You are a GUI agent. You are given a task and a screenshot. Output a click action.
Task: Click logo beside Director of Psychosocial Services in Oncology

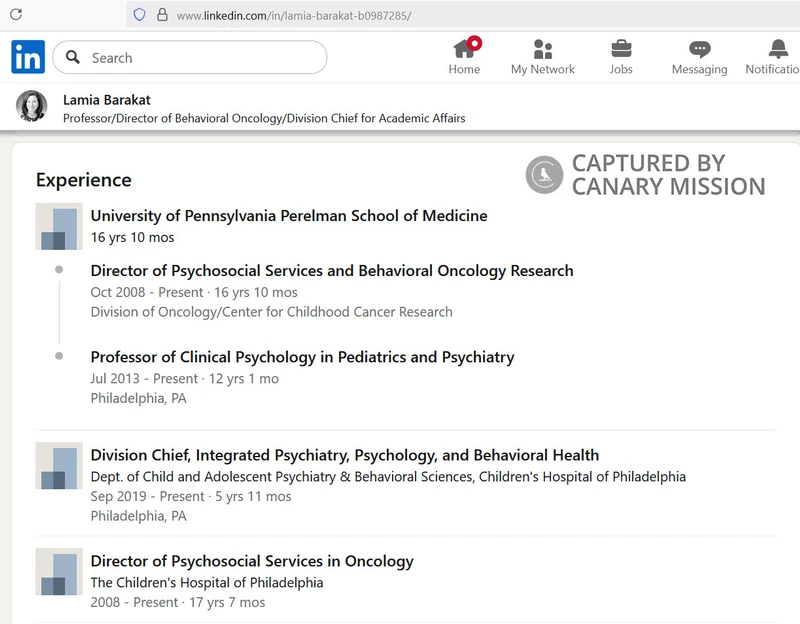(x=59, y=571)
